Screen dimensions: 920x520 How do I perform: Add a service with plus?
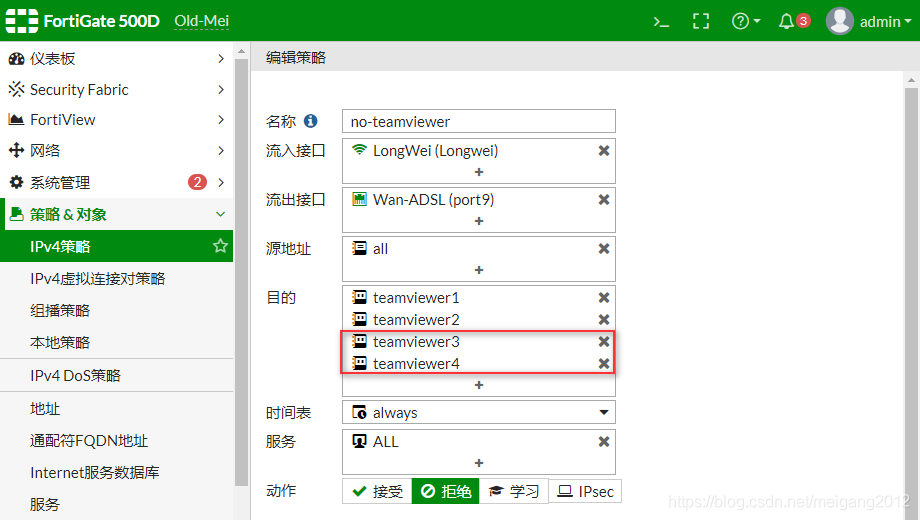[x=479, y=463]
